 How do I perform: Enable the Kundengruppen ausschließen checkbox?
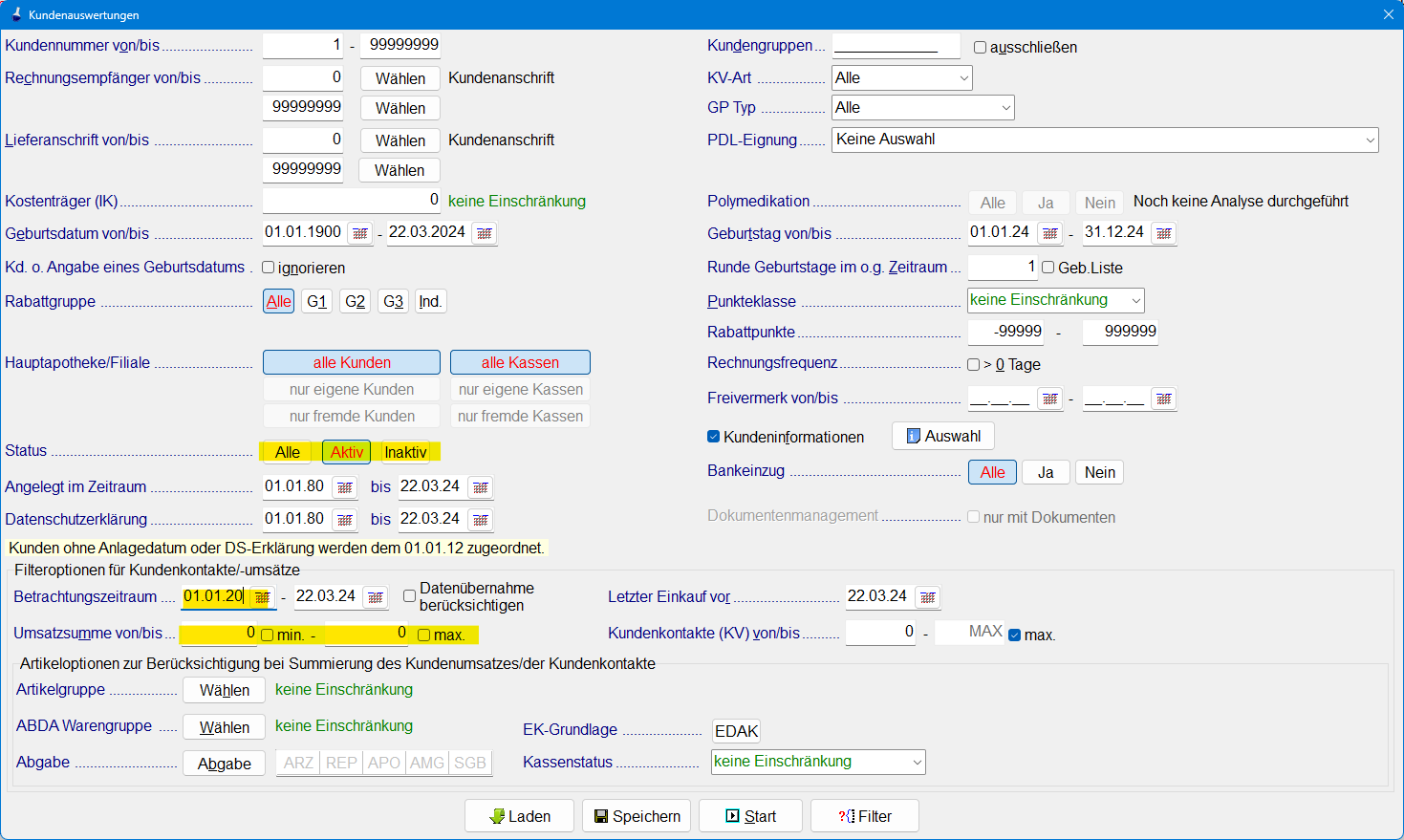(x=980, y=48)
